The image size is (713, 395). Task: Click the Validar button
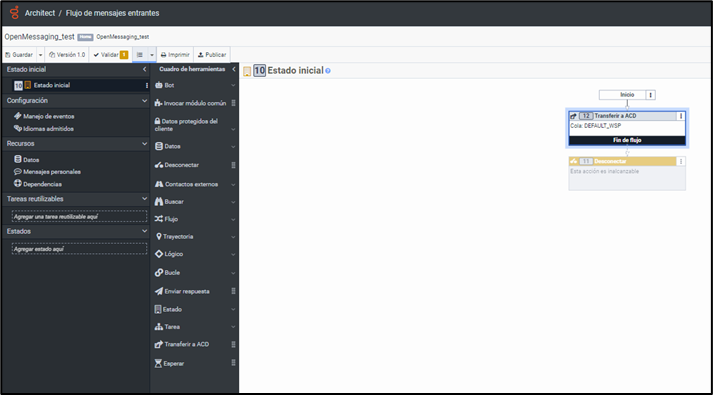point(106,55)
